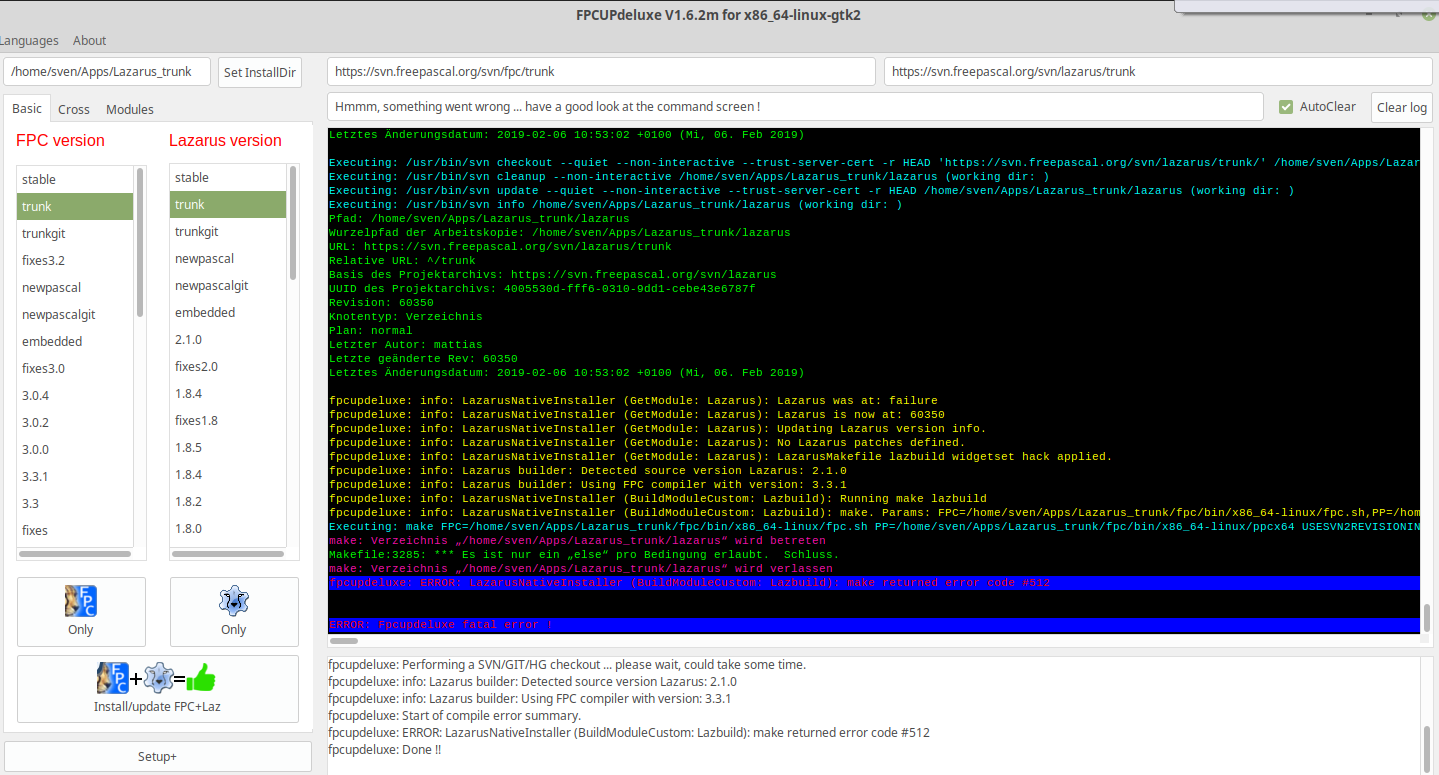Switch to the Modules tab

[x=130, y=109]
